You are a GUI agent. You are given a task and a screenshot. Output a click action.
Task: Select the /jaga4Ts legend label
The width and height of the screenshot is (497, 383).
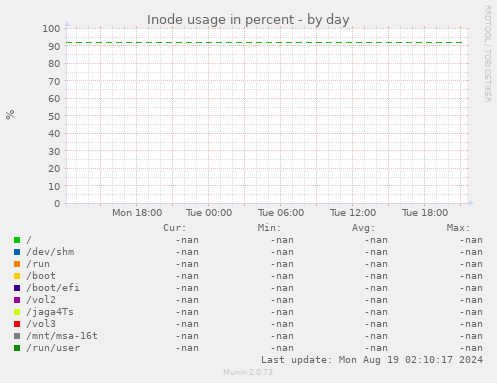coord(50,312)
